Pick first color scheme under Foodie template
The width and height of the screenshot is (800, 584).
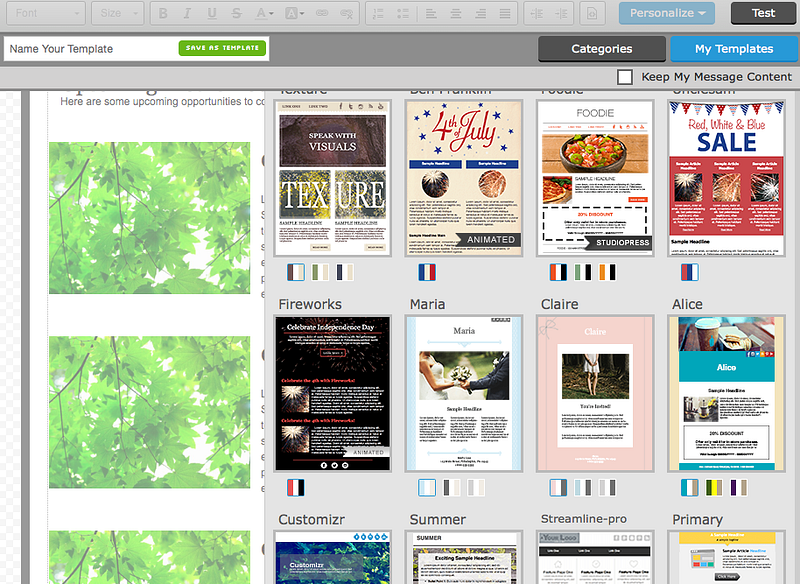coord(558,272)
